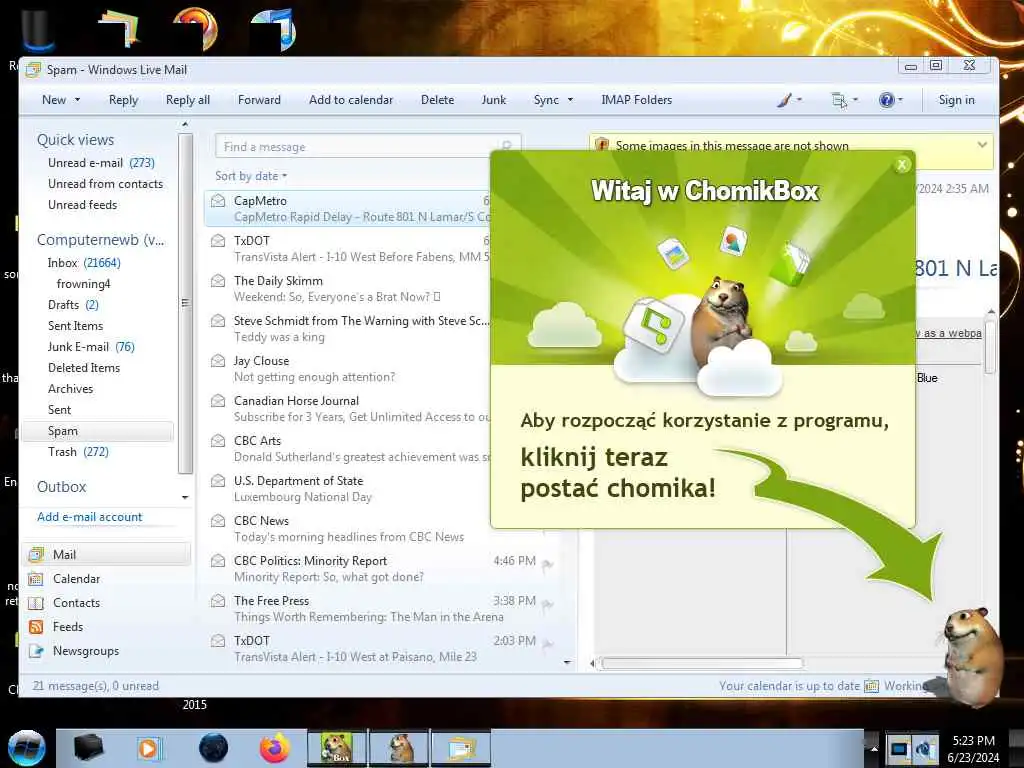
Task: Open the U.S. Department of State message
Action: coord(349,489)
